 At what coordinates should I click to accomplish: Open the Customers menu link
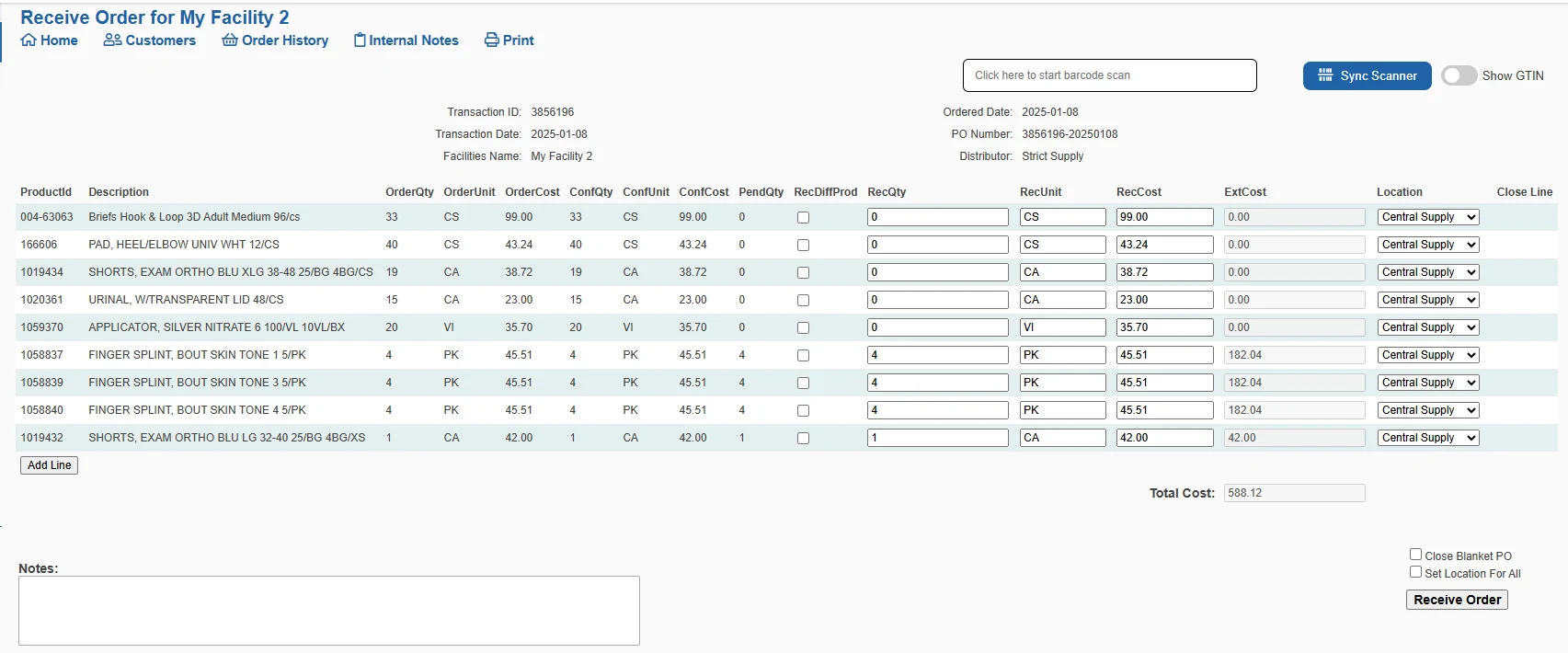coord(150,40)
